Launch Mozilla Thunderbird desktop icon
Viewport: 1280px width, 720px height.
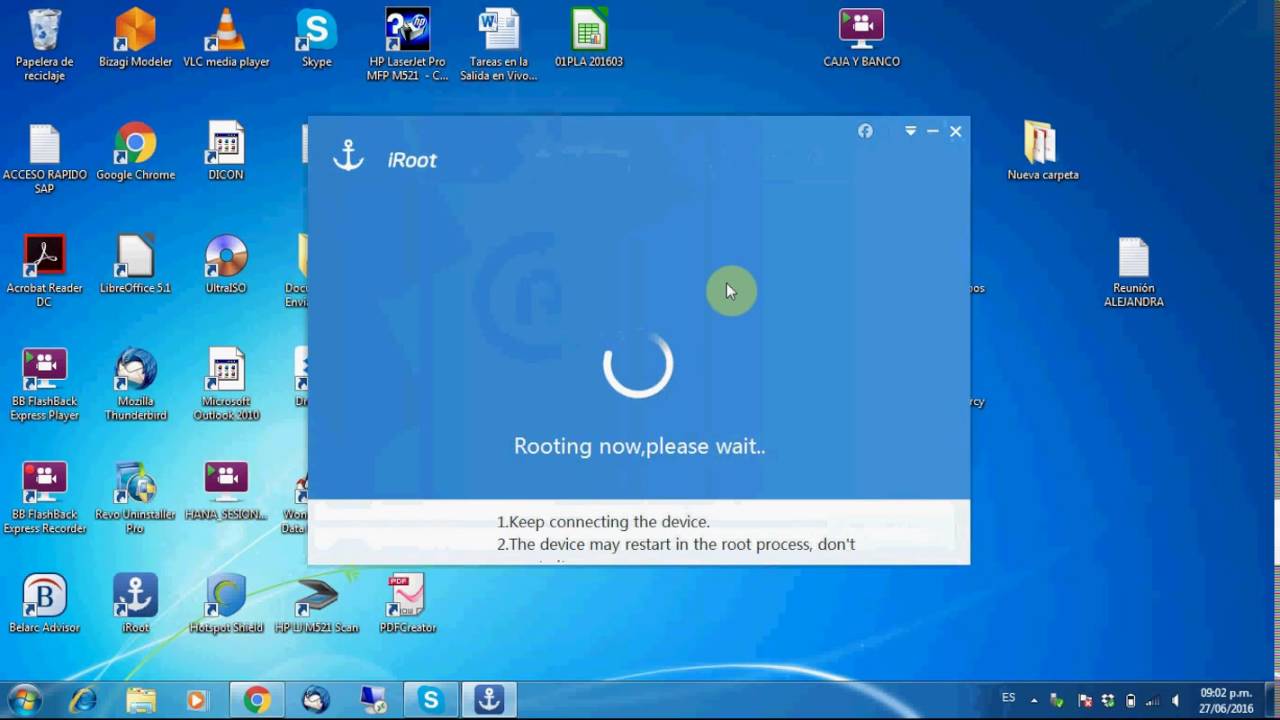point(135,385)
